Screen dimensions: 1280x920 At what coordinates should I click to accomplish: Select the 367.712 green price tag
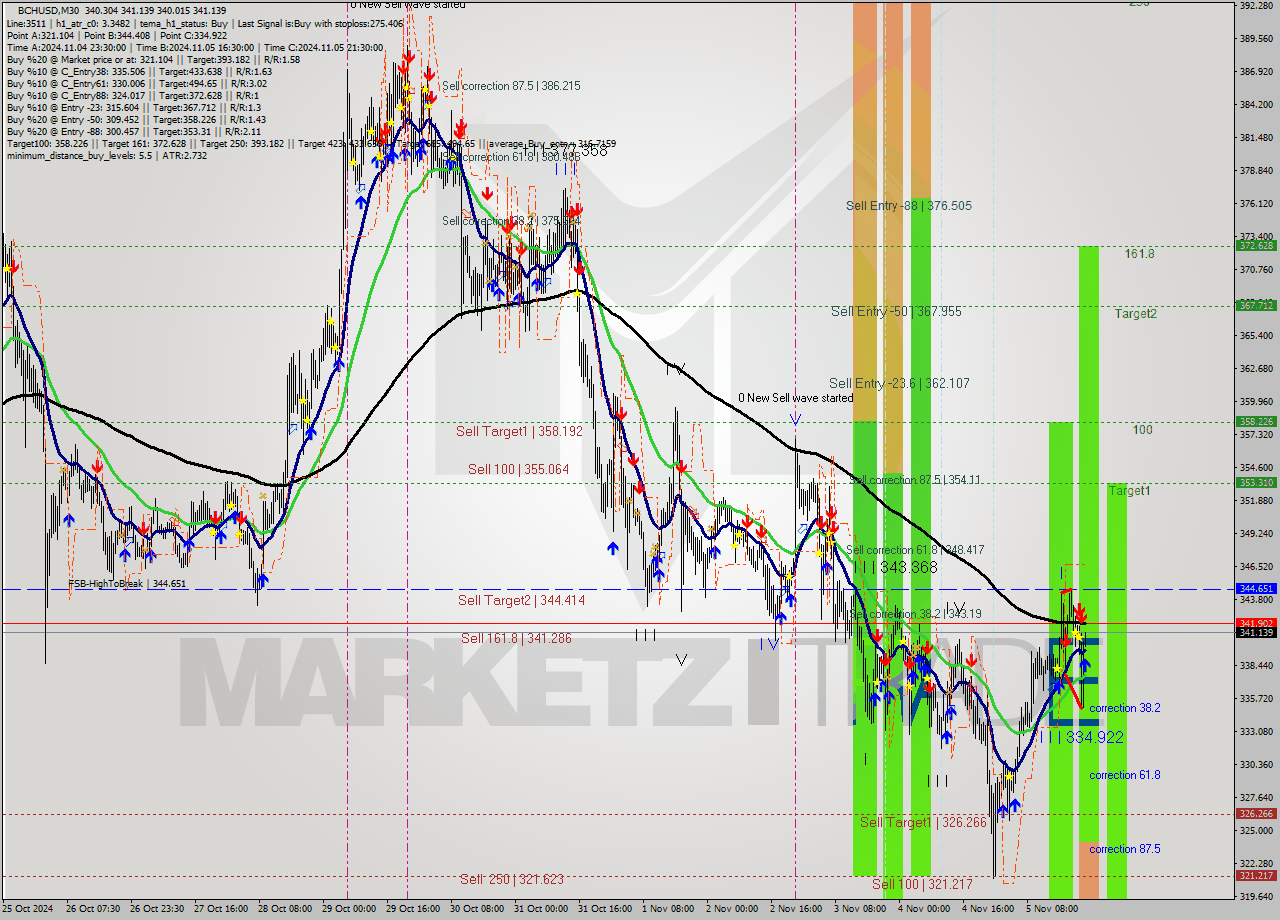[1256, 305]
